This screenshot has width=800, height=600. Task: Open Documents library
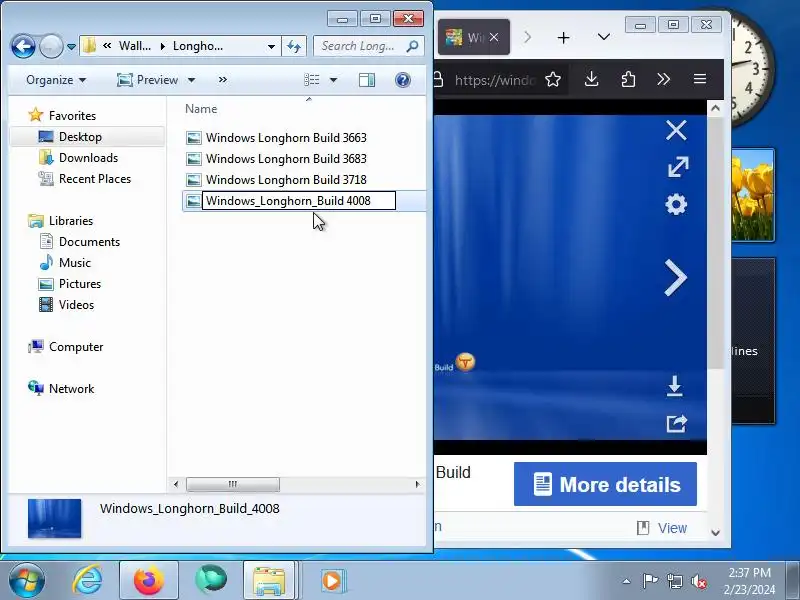[89, 242]
